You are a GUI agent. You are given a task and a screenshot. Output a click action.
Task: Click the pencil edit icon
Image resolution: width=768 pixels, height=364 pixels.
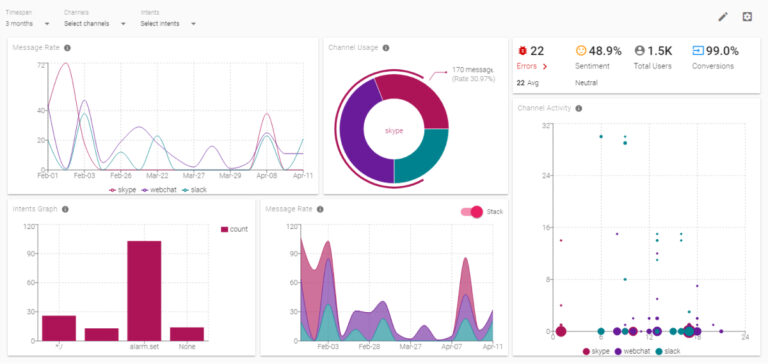pos(723,17)
